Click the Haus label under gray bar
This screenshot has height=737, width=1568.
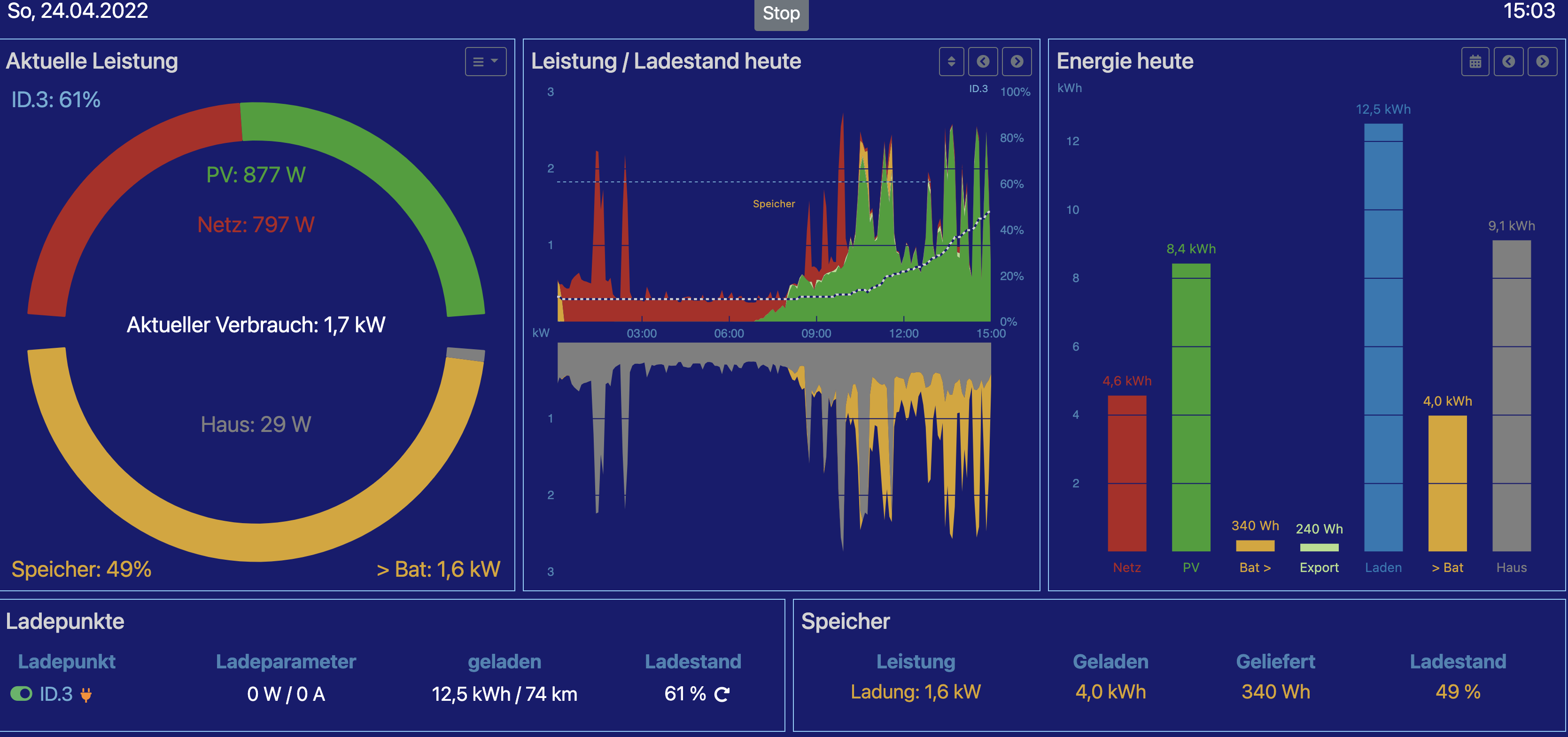[1511, 568]
